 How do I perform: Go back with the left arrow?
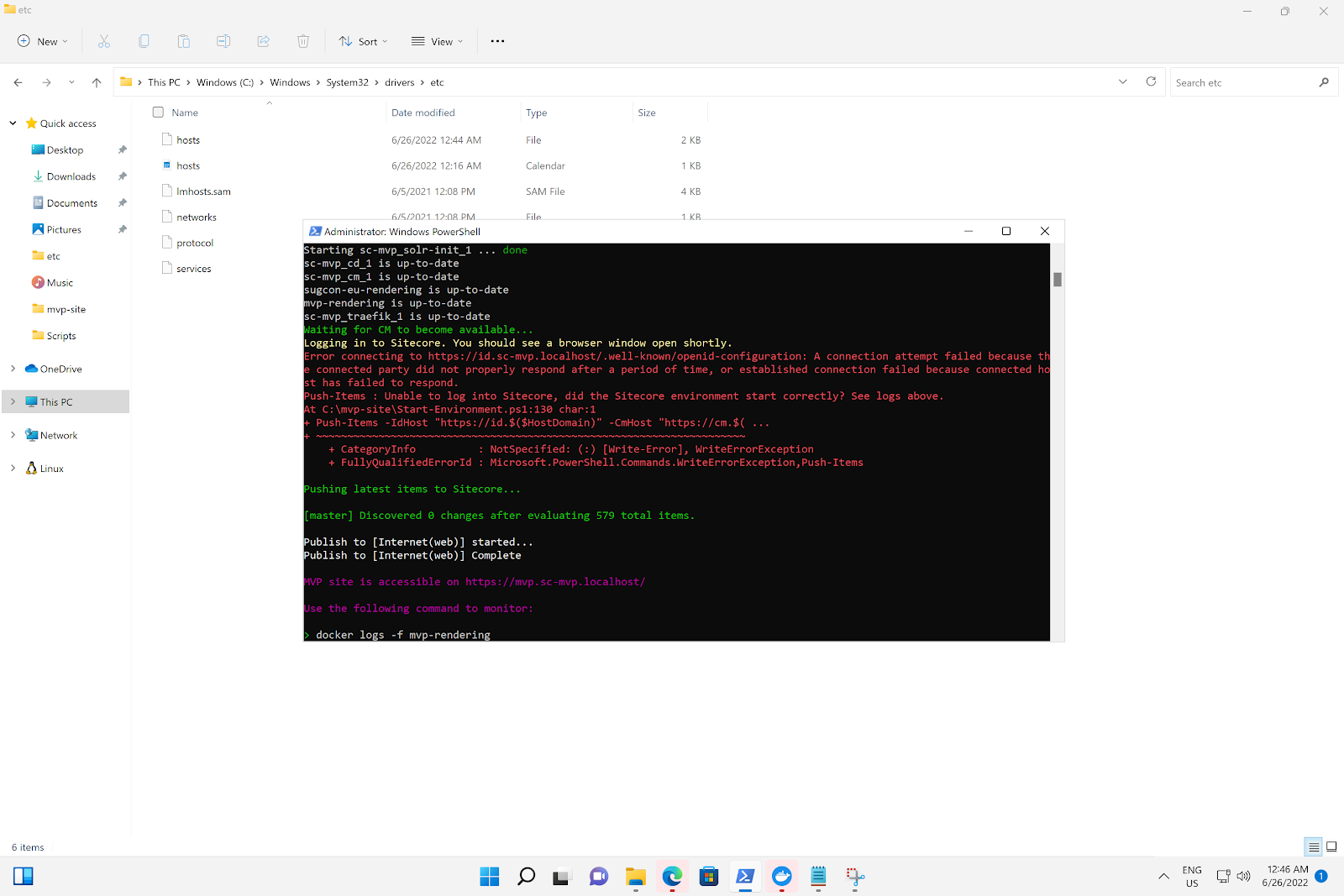pyautogui.click(x=18, y=82)
